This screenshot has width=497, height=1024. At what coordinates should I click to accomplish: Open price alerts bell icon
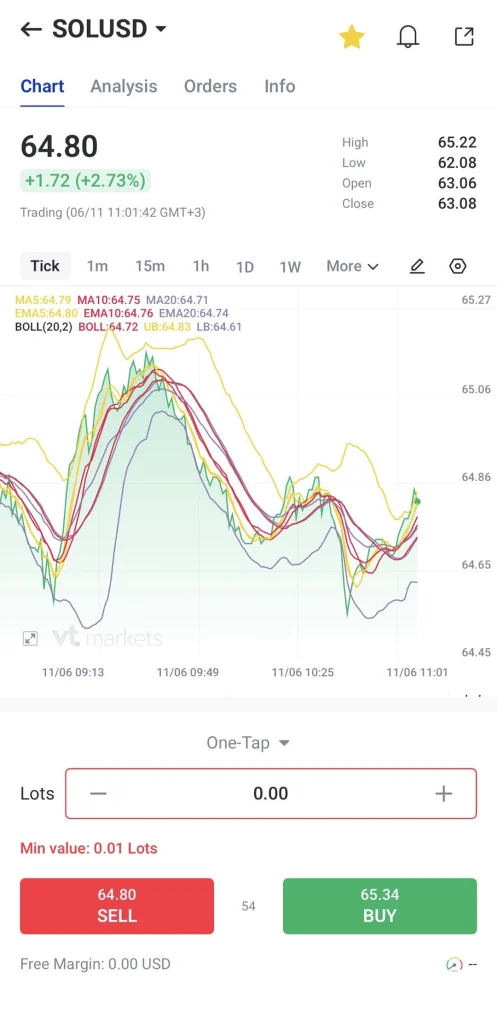(408, 37)
